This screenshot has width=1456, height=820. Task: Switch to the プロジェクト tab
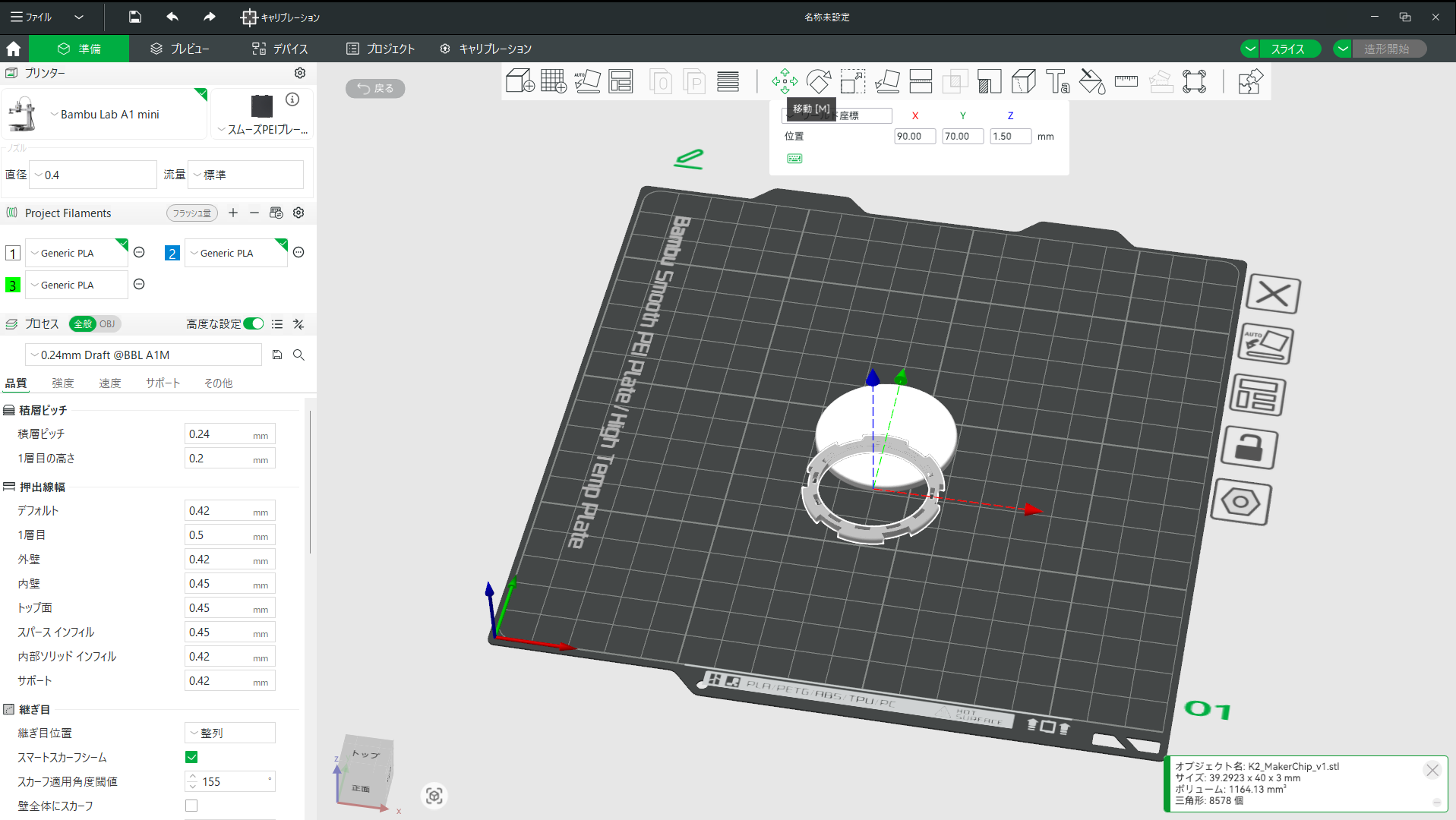[x=381, y=49]
